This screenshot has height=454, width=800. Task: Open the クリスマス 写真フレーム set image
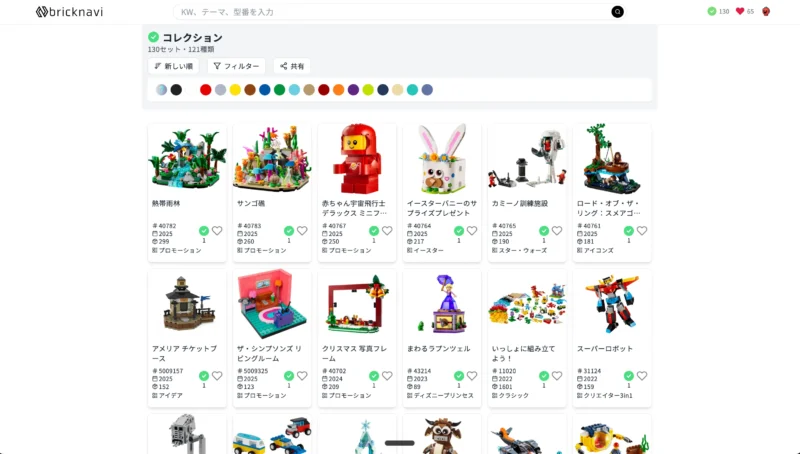coord(357,305)
